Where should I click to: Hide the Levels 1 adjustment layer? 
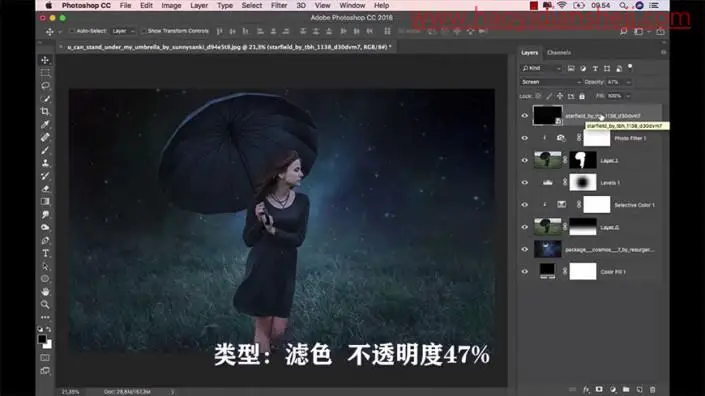click(x=525, y=182)
